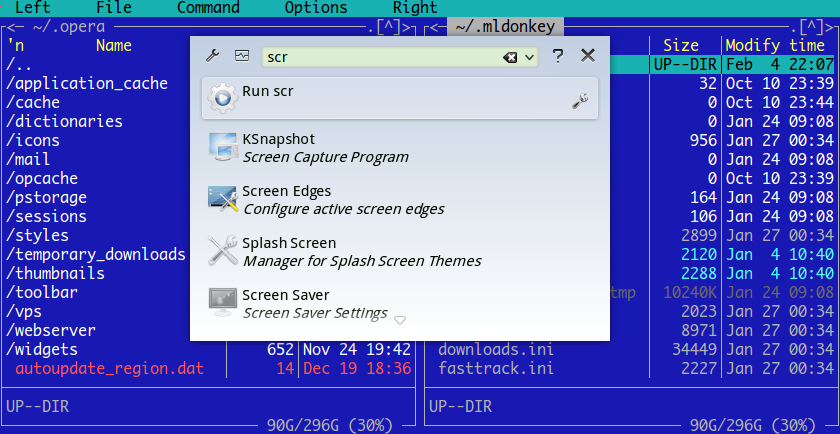840x434 pixels.
Task: Open the Options menu
Action: click(316, 8)
